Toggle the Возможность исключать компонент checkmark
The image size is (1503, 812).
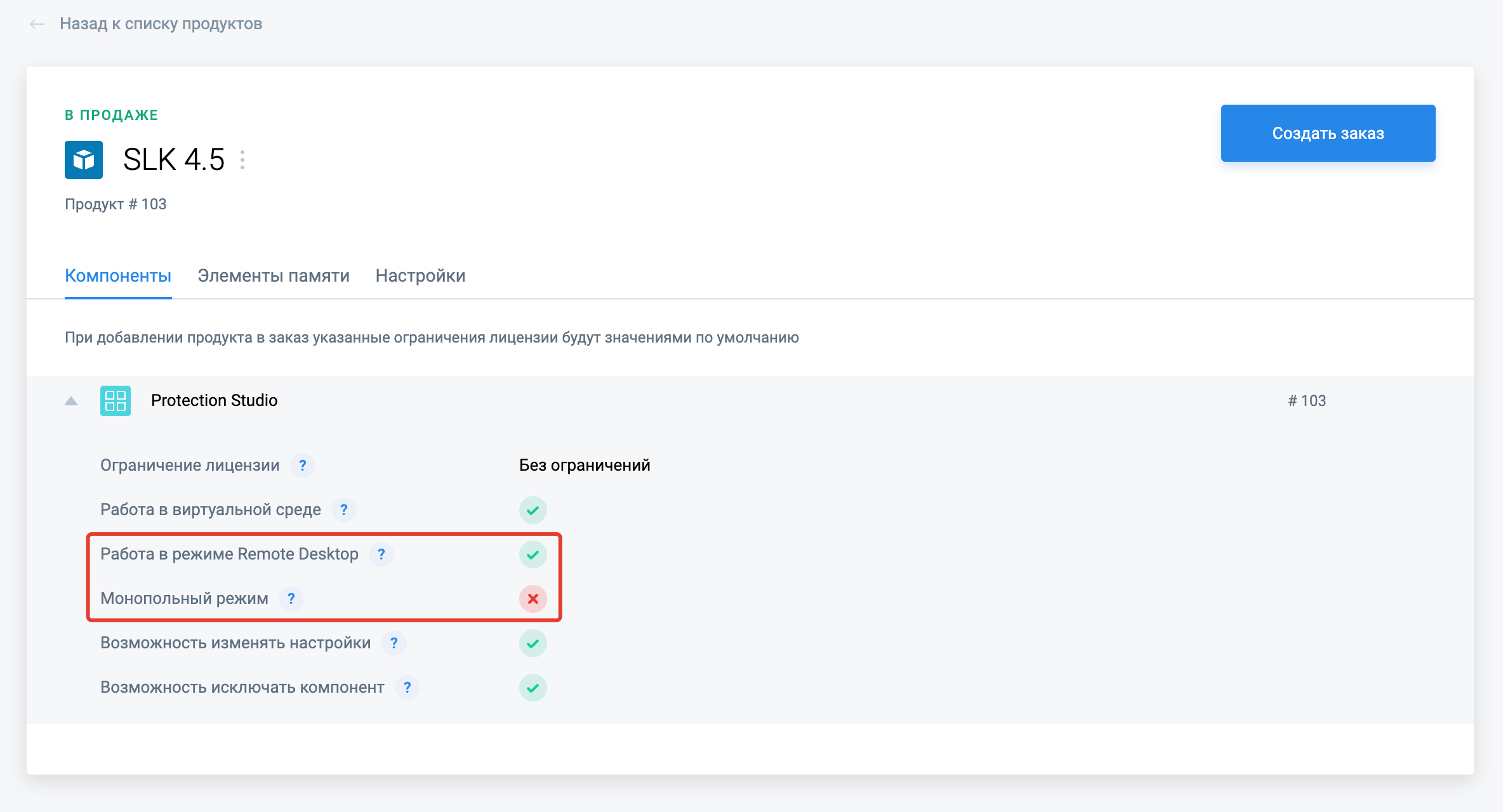(533, 688)
